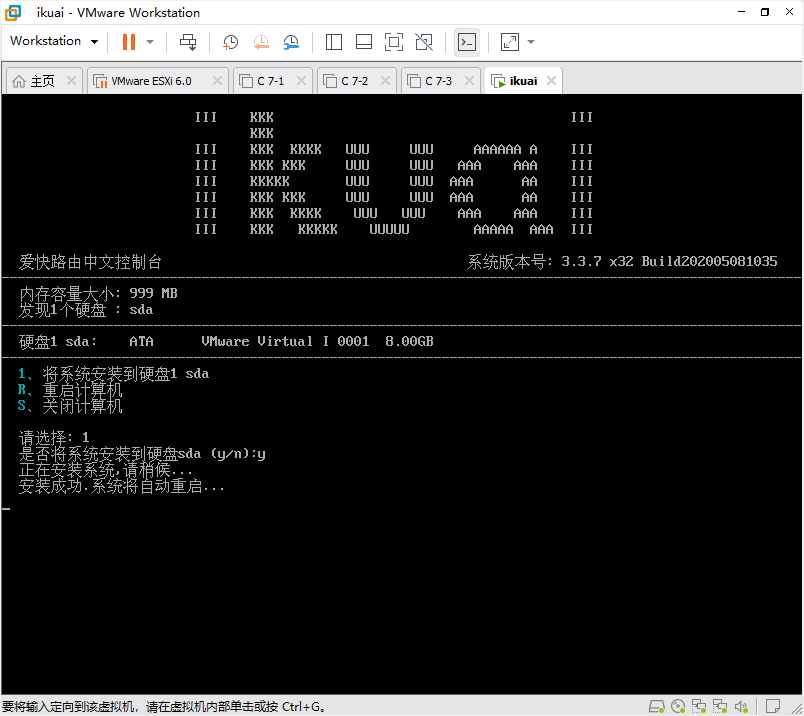Take a snapshot of this virtual machine
804x716 pixels.
pos(230,42)
